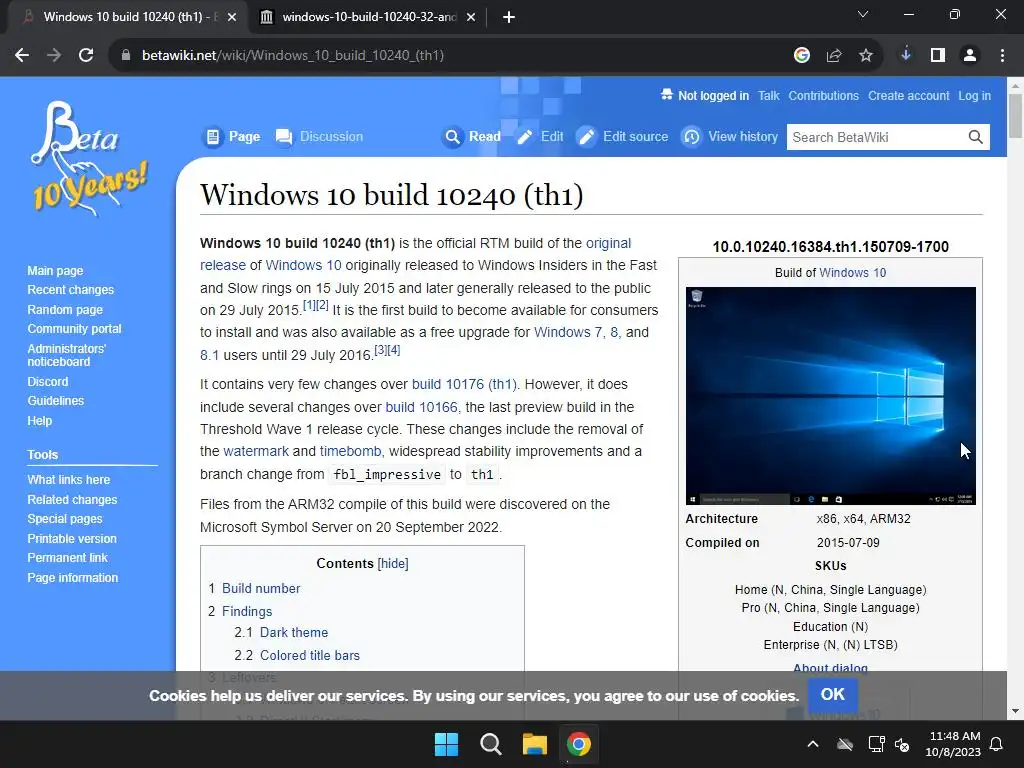
Task: Open Contributions link
Action: coord(824,95)
